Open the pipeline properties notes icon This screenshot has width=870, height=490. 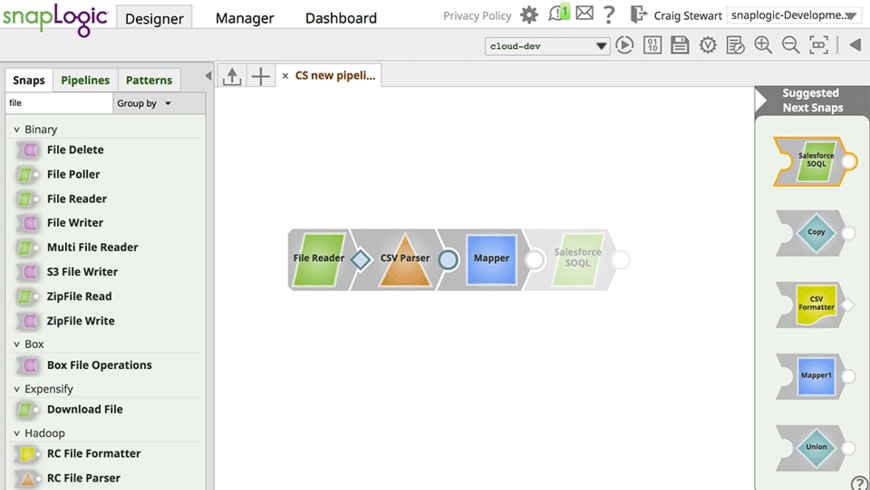tap(735, 45)
